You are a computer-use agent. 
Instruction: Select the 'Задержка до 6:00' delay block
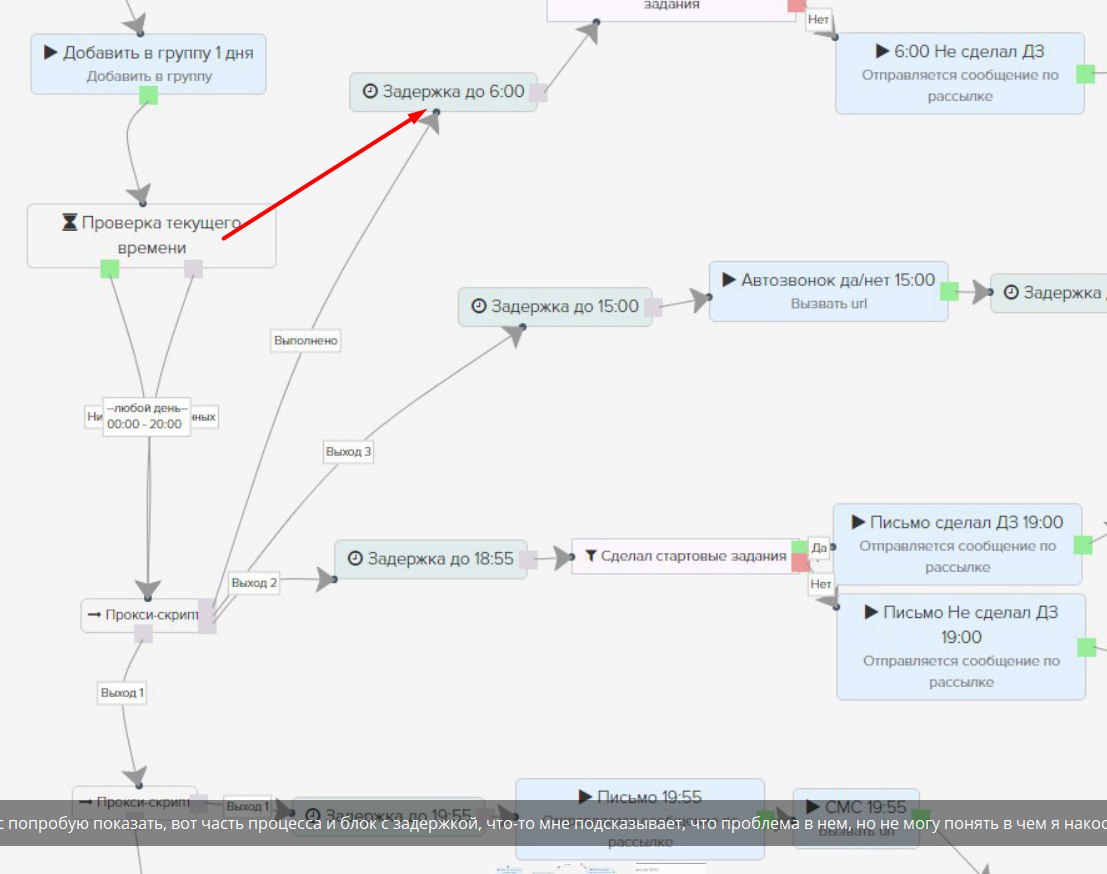pos(443,92)
